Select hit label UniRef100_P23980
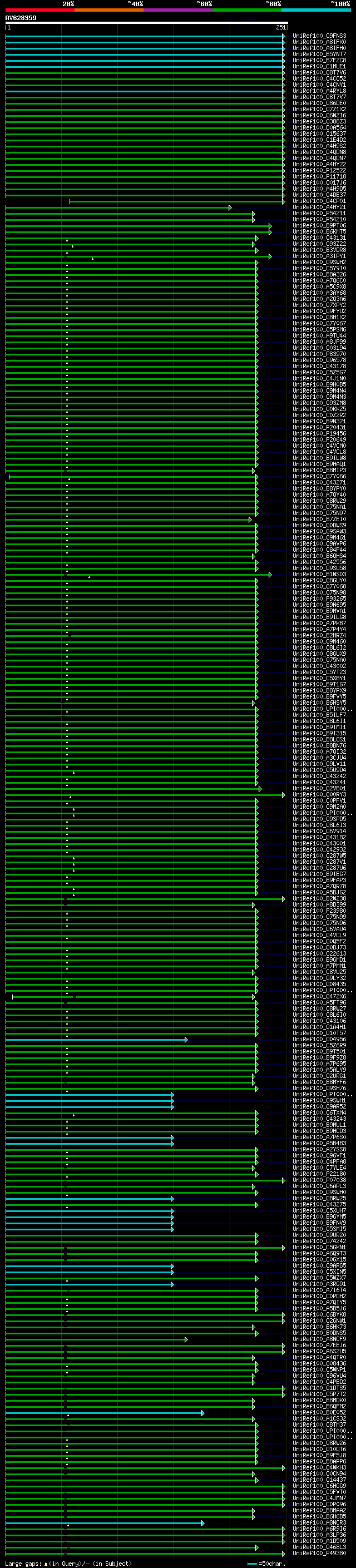The height and width of the screenshot is (1568, 356). (x=319, y=911)
